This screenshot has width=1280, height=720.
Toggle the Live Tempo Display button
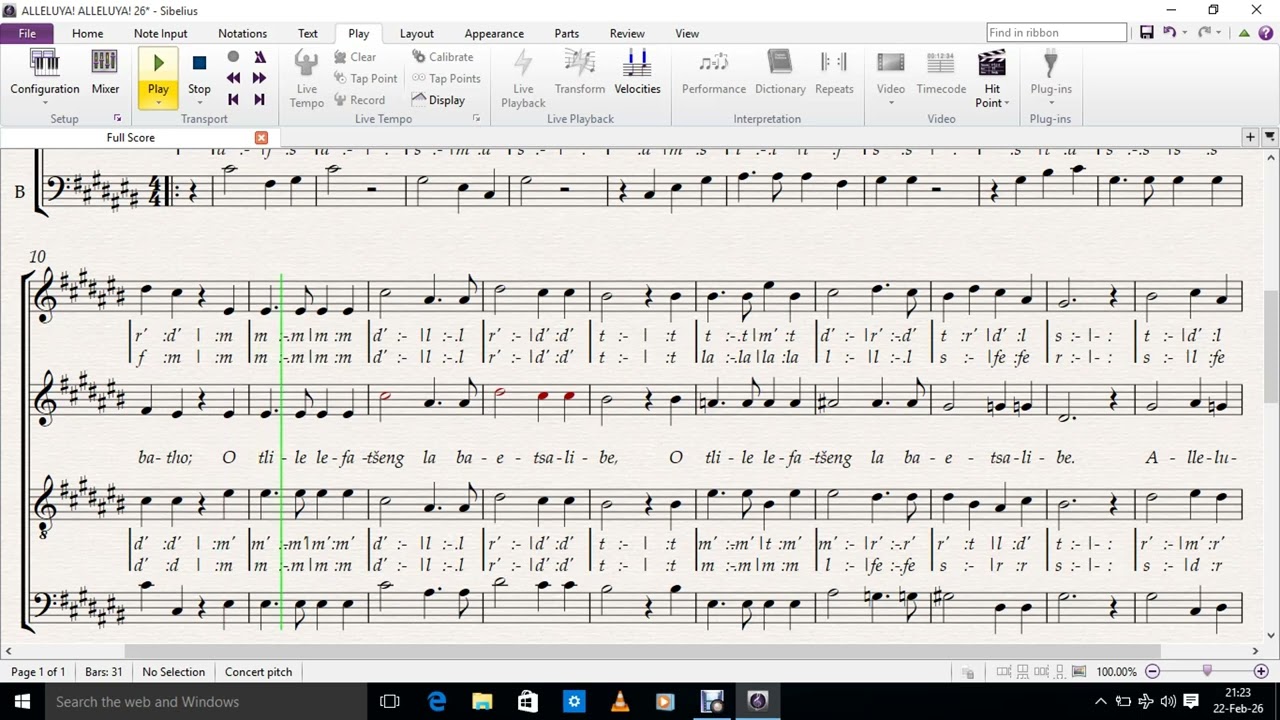pos(438,100)
